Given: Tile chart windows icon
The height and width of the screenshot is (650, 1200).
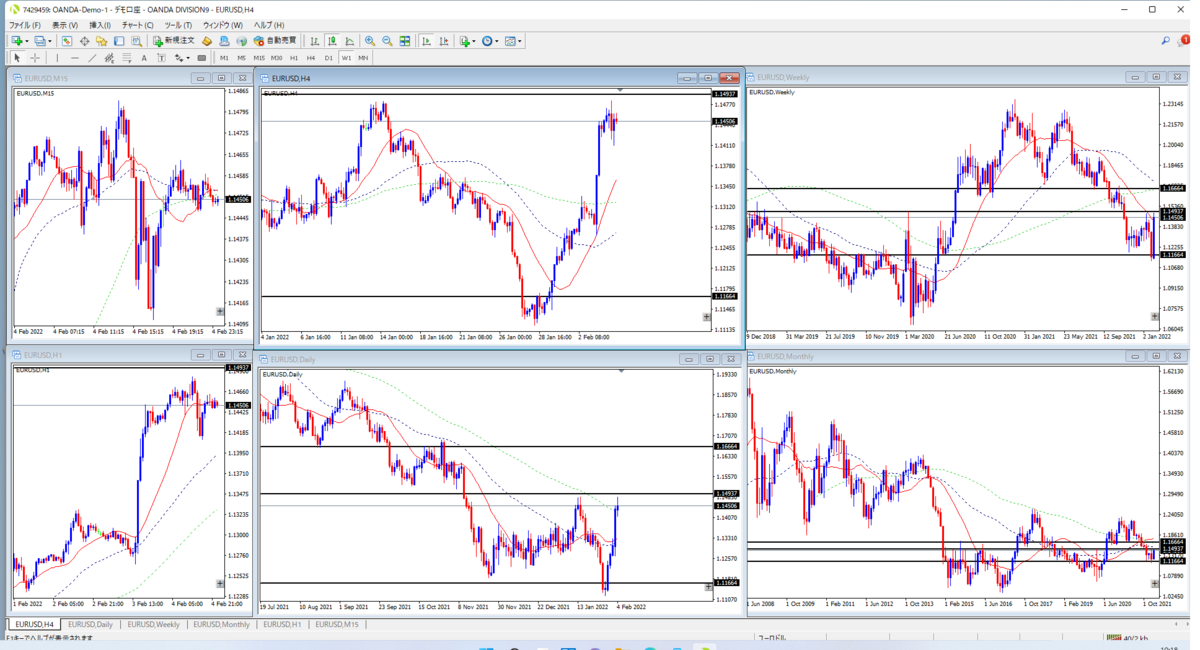Looking at the screenshot, I should (x=405, y=41).
